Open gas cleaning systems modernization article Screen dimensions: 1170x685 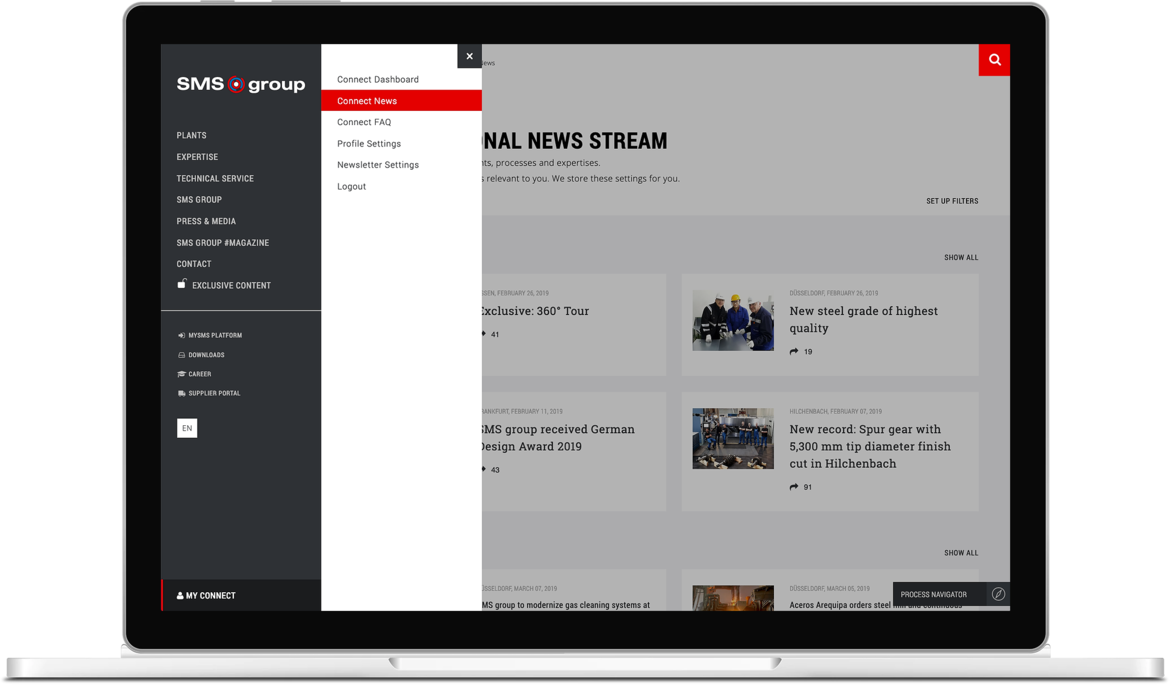[566, 605]
